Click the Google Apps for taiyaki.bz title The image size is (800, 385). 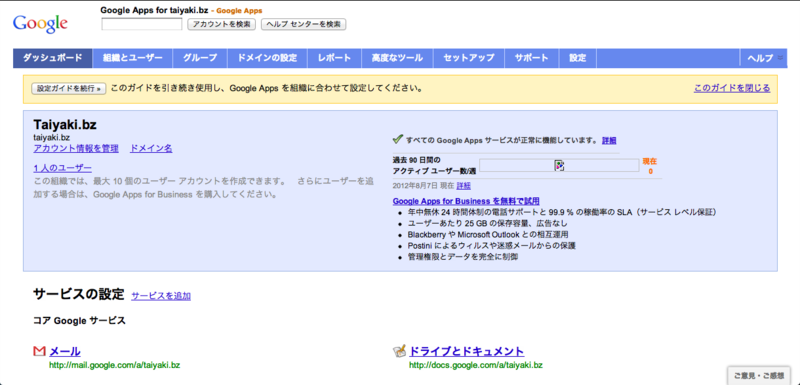[x=154, y=10]
